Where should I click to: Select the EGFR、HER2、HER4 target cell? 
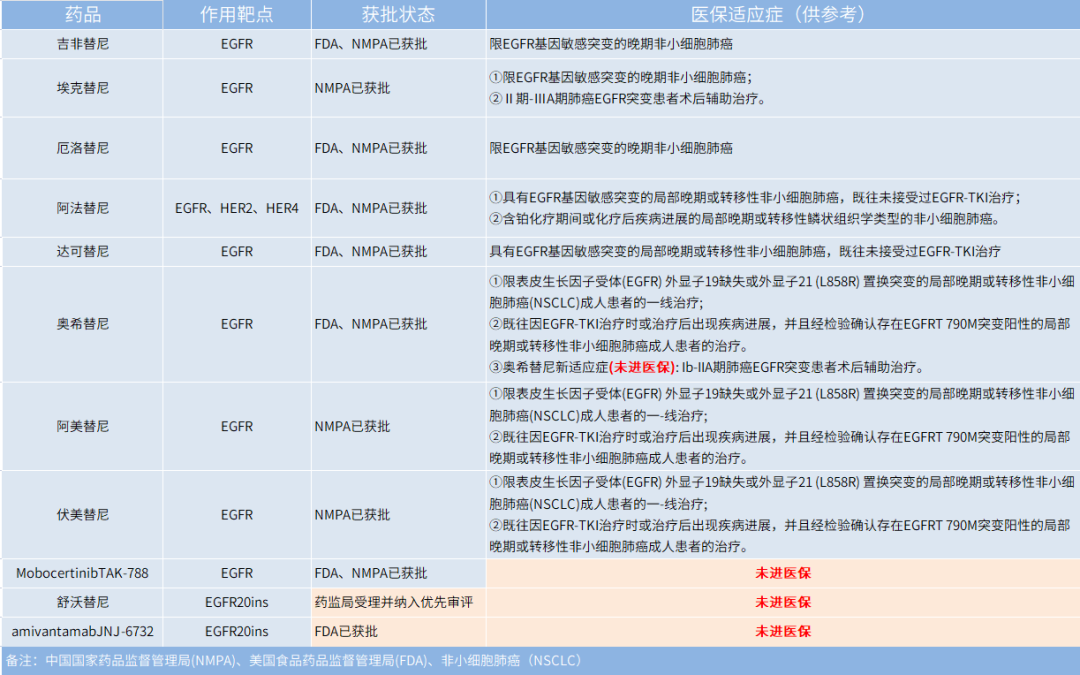click(238, 208)
